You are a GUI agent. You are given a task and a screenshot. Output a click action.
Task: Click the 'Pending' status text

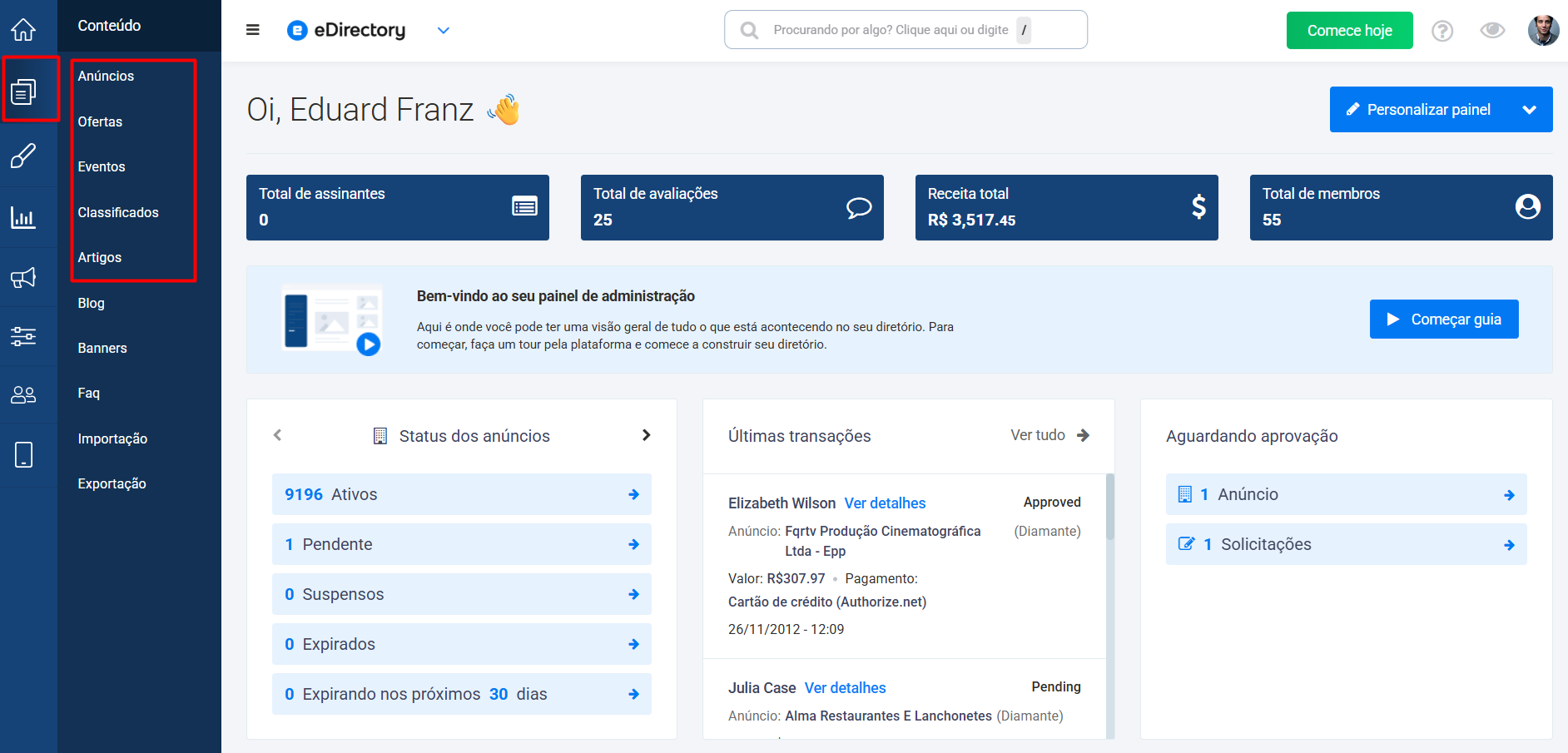click(1056, 687)
